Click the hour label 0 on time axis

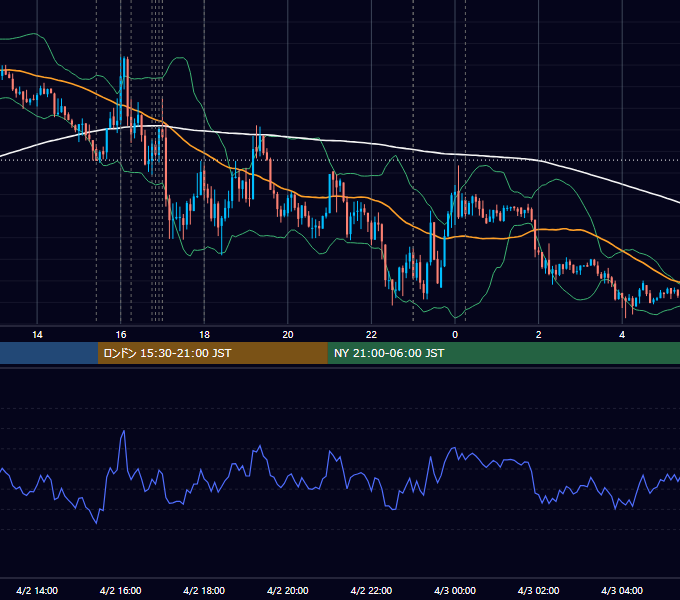point(455,335)
